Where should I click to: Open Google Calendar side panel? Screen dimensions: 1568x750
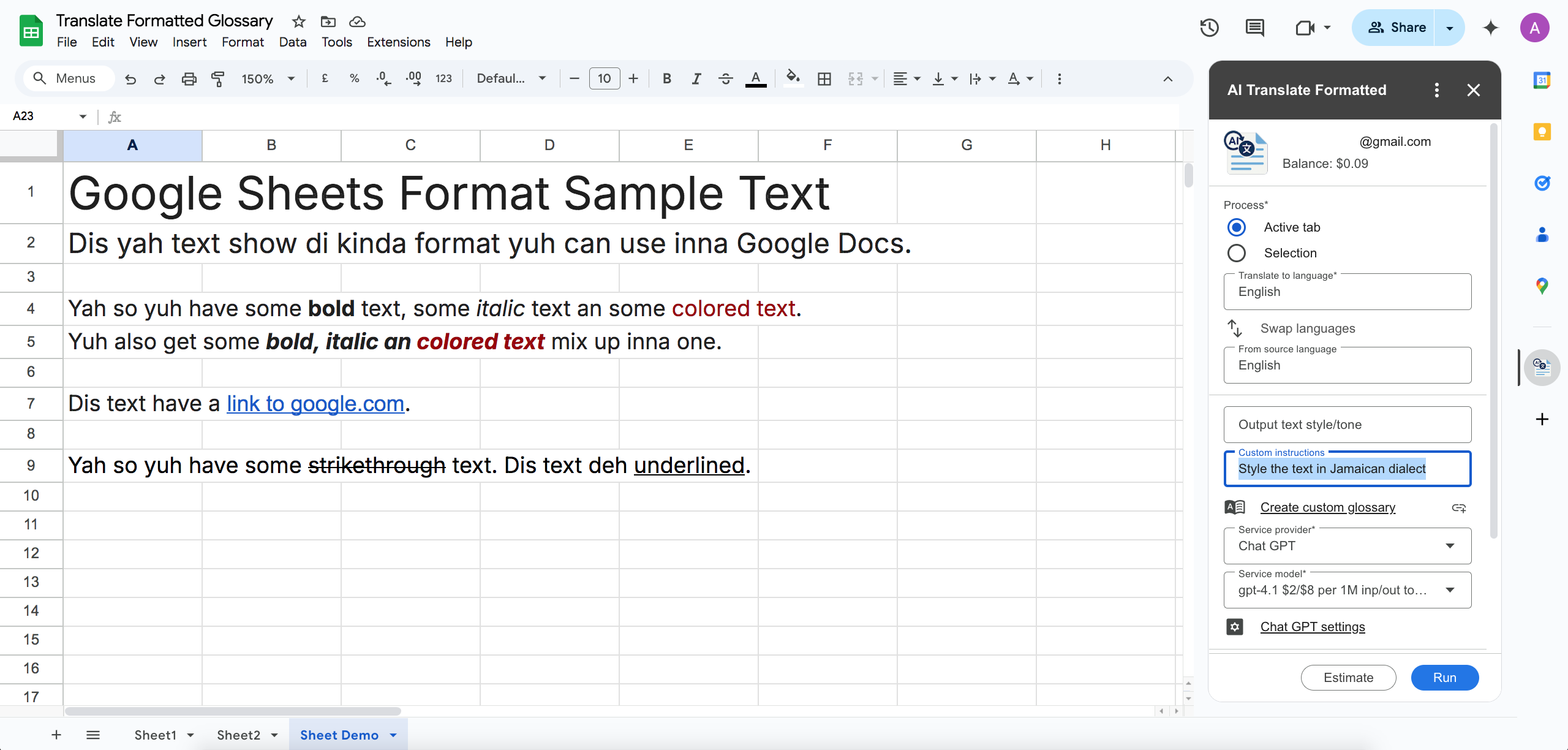coord(1542,80)
